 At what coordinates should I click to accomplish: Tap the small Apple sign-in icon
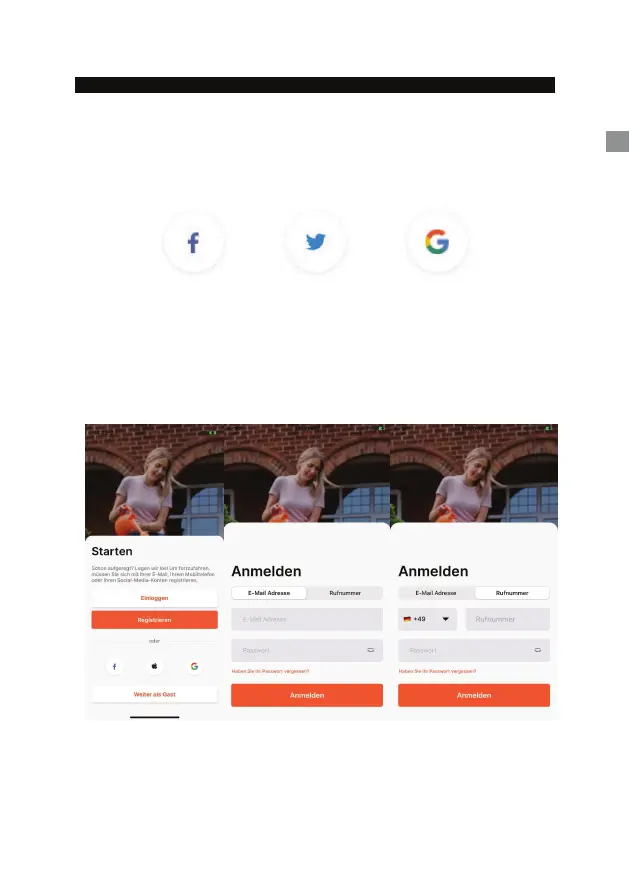pyautogui.click(x=154, y=666)
